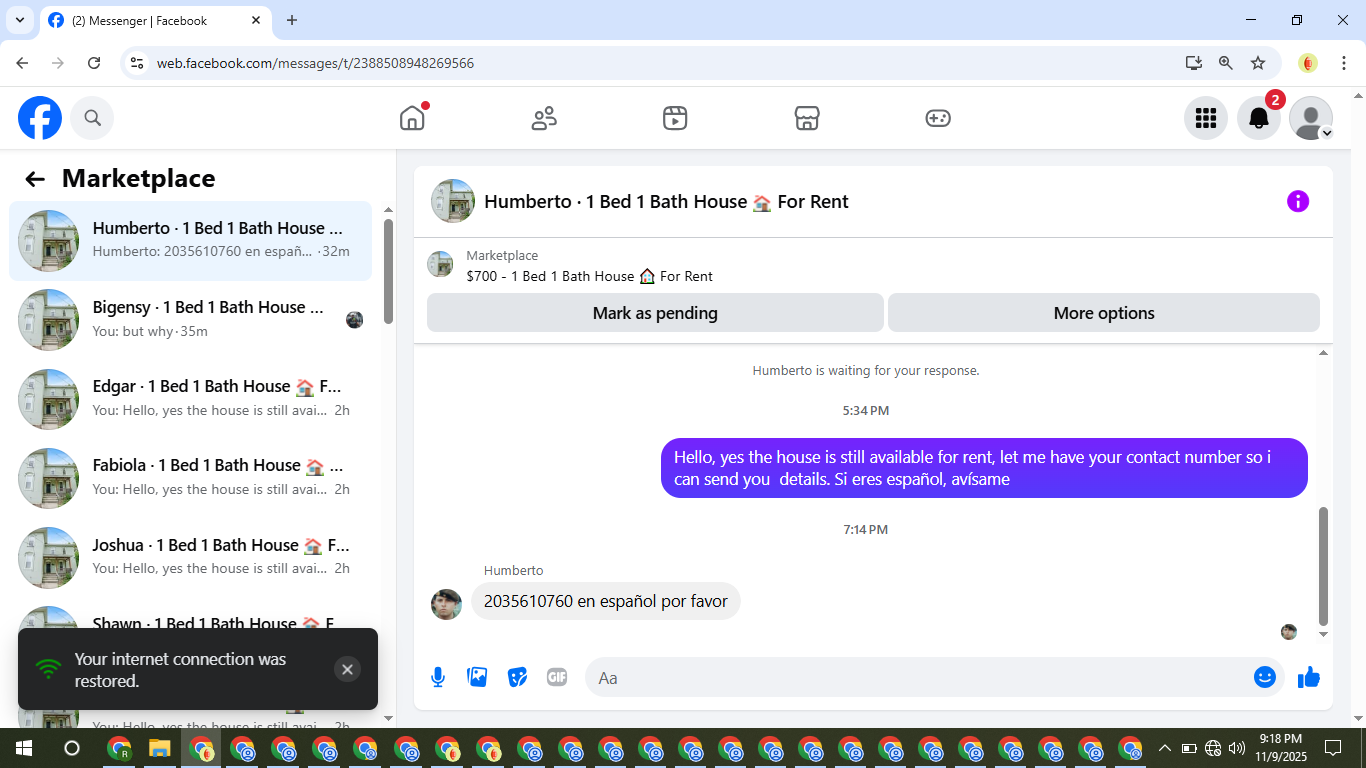The height and width of the screenshot is (768, 1366).
Task: Go to the Home feed icon
Action: click(412, 118)
